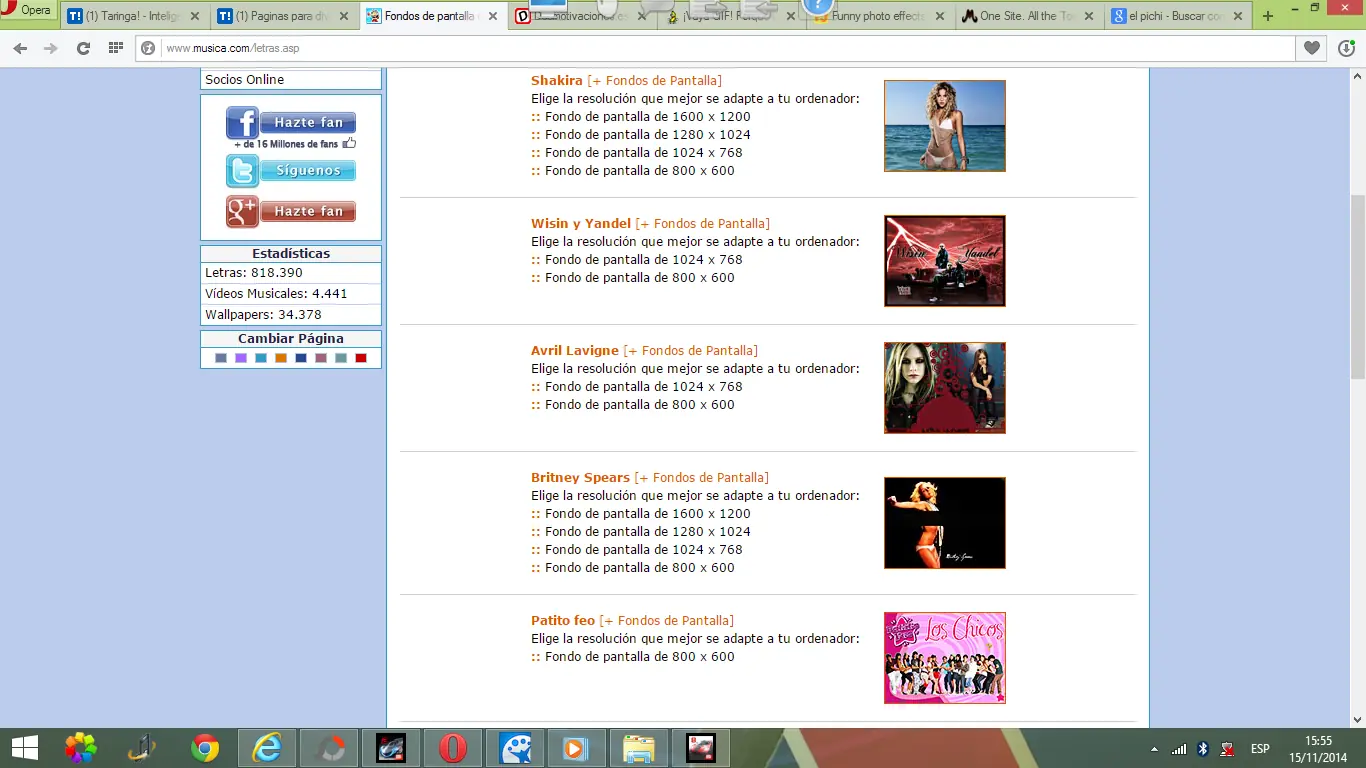Click "[+ Fondos de Pantalla]" next to Shakira
Viewport: 1366px width, 768px height.
click(x=654, y=81)
